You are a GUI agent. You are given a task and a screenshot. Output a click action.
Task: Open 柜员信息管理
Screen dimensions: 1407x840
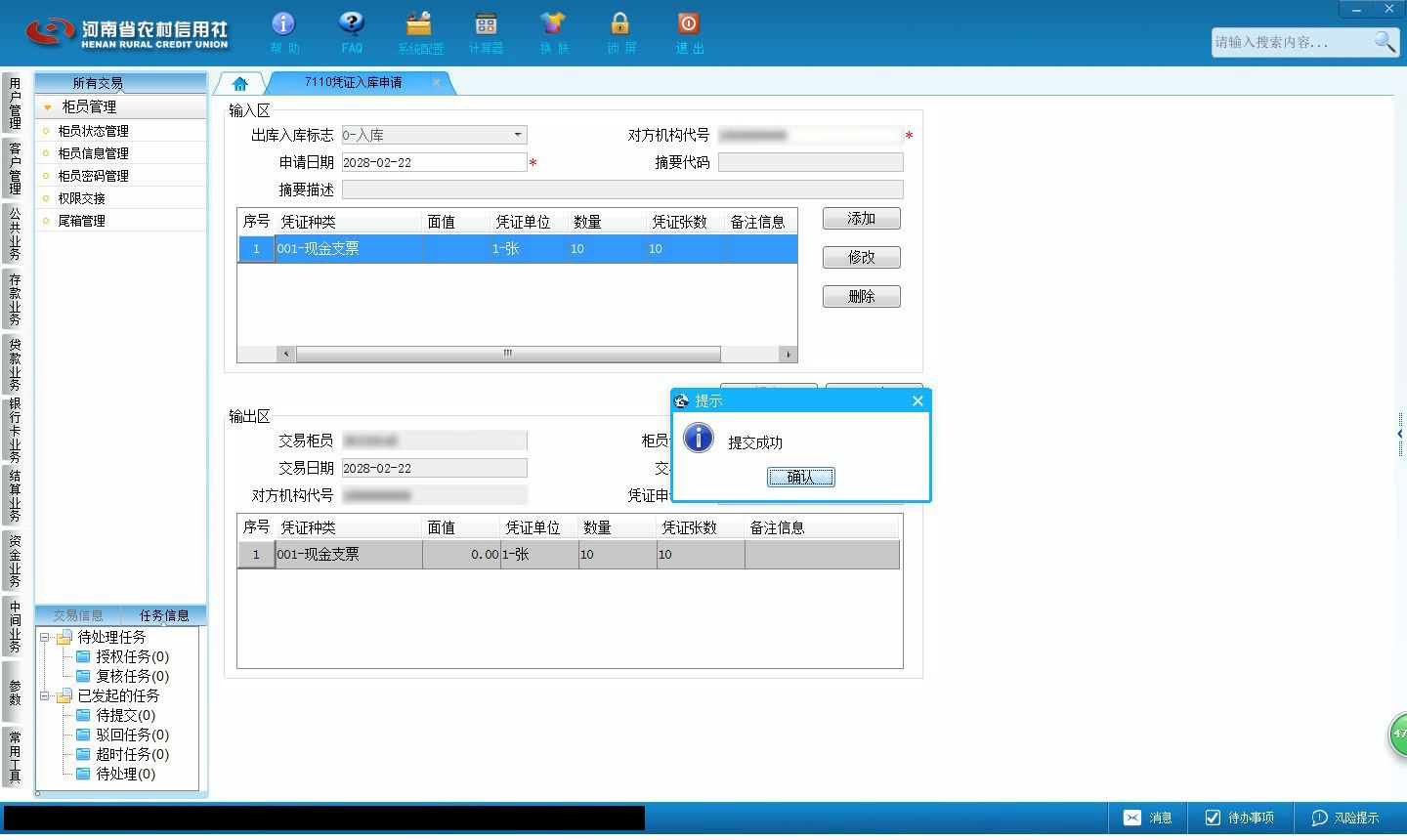click(x=93, y=153)
